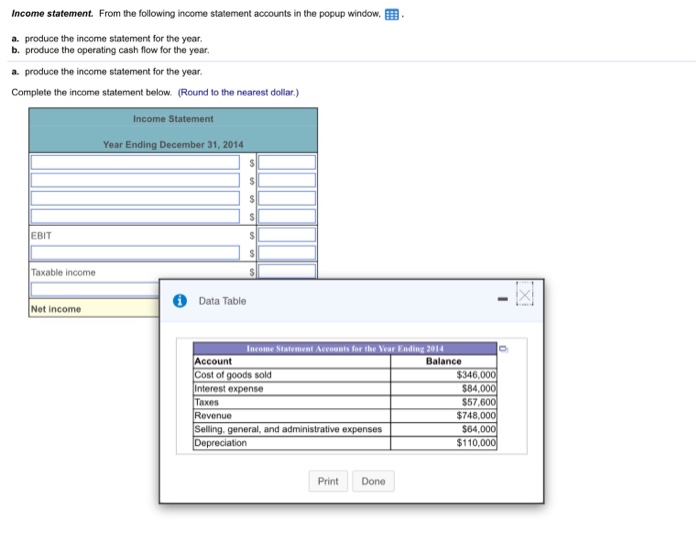Click the $64,000 balance cell
700x556 pixels.
point(444,429)
